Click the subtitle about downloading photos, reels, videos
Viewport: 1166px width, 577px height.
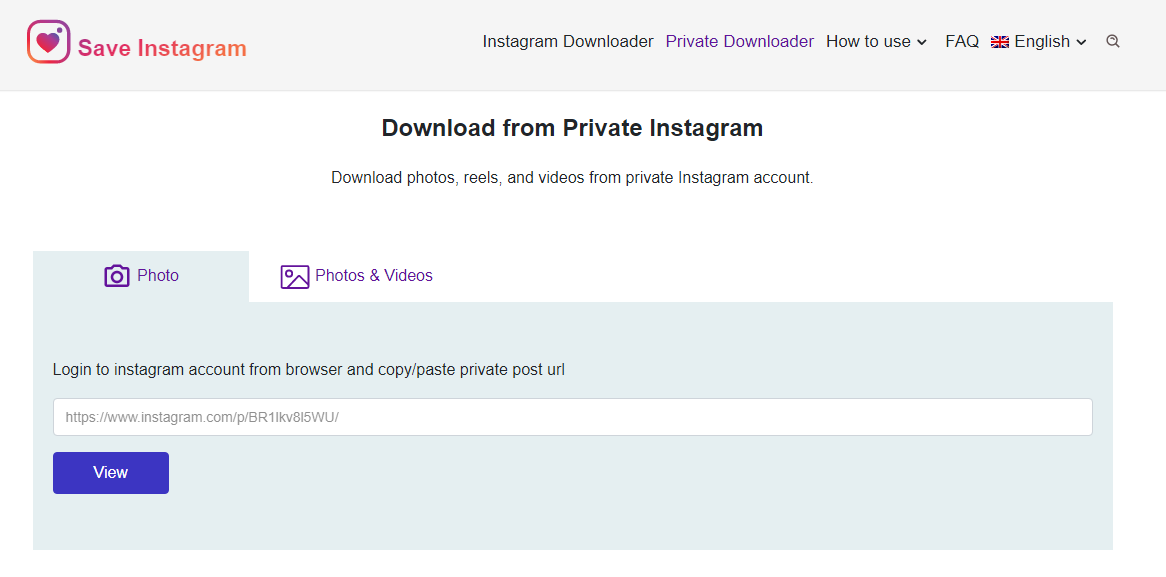(572, 178)
